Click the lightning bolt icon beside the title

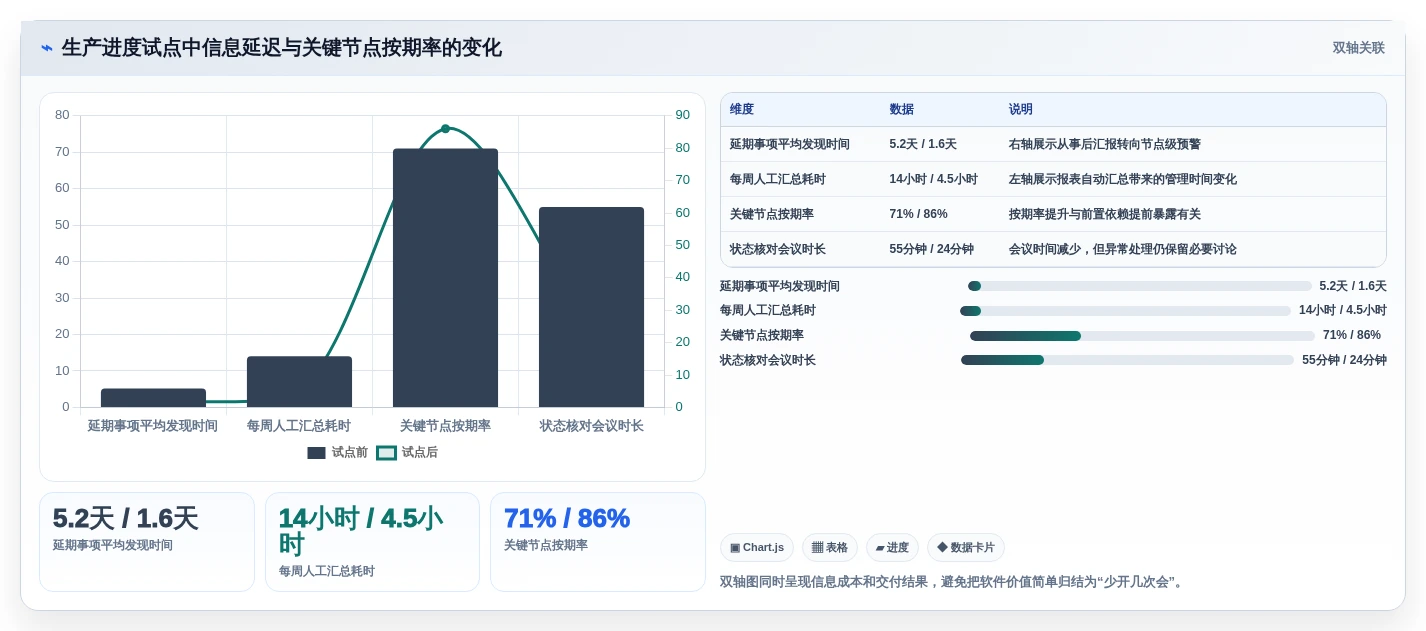click(x=47, y=48)
